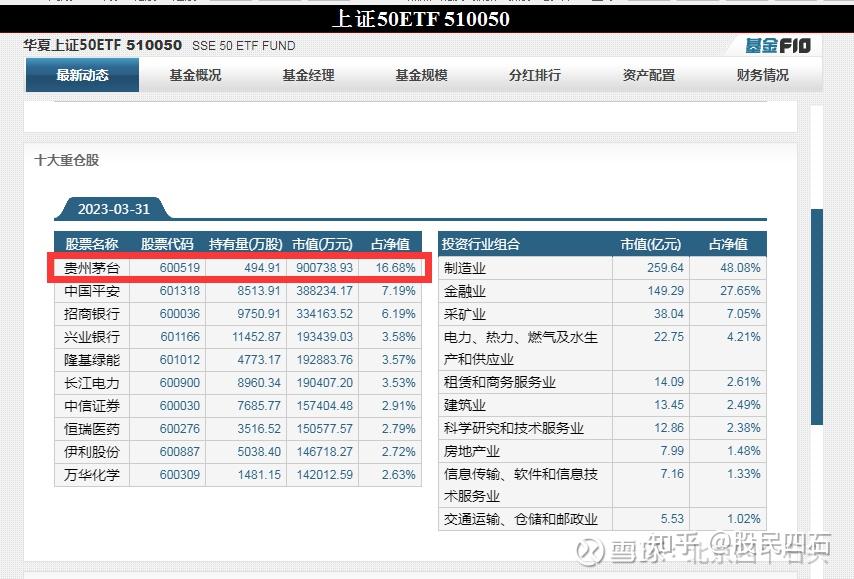Open the 财务情况 tab

click(760, 74)
